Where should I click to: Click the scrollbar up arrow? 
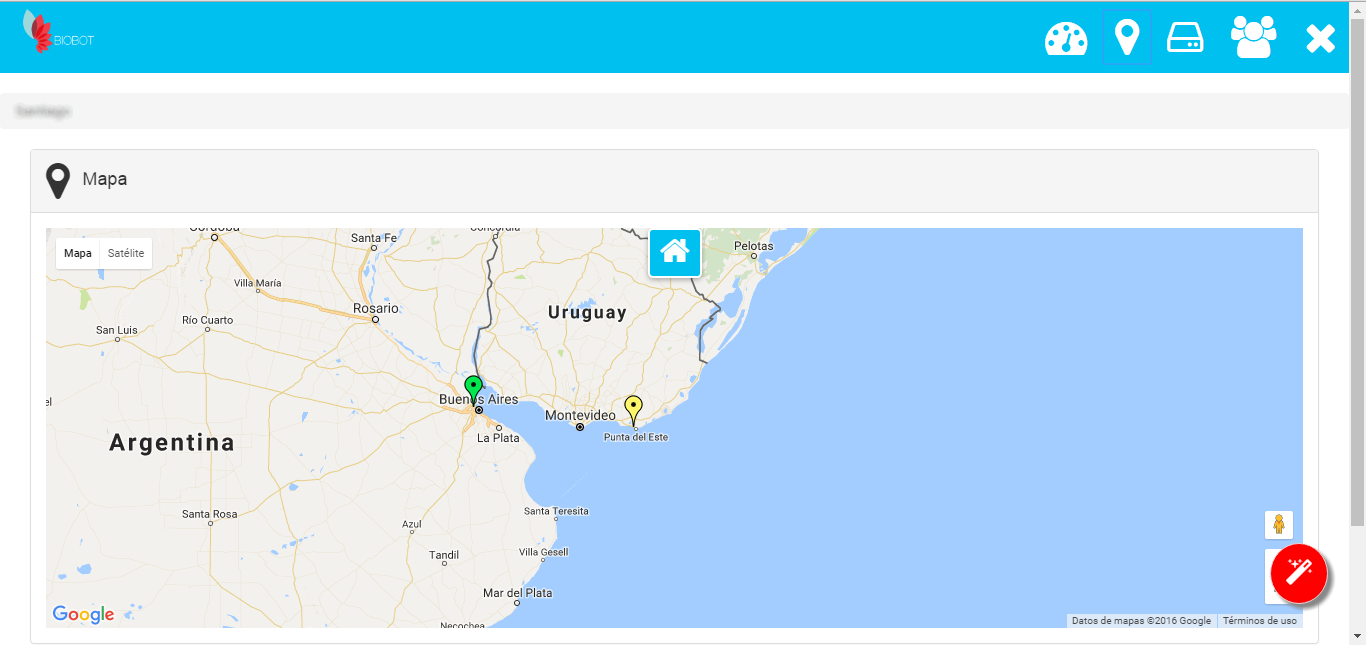(1357, 8)
